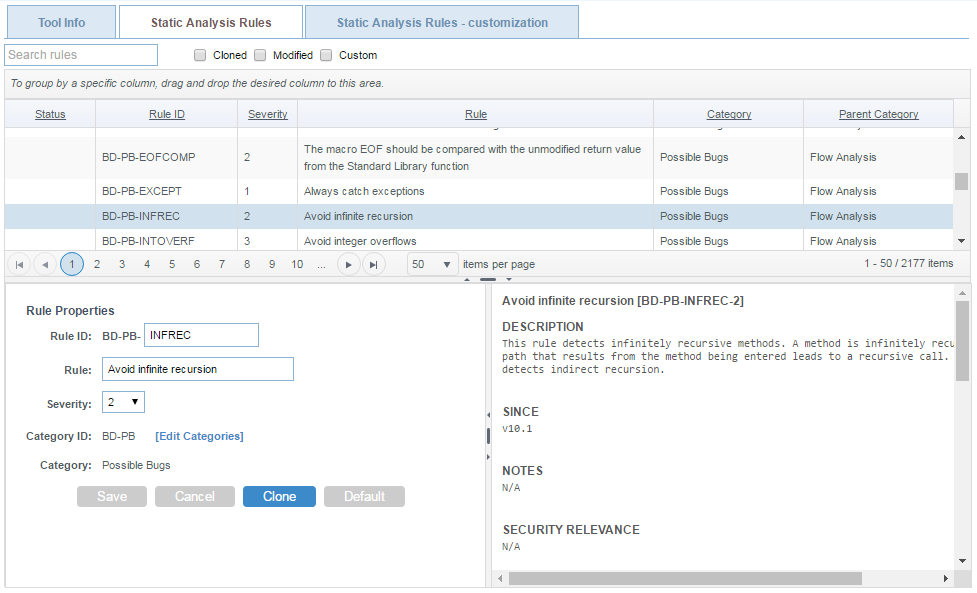Image resolution: width=977 pixels, height=593 pixels.
Task: Edit the Rule name field
Action: coord(198,369)
